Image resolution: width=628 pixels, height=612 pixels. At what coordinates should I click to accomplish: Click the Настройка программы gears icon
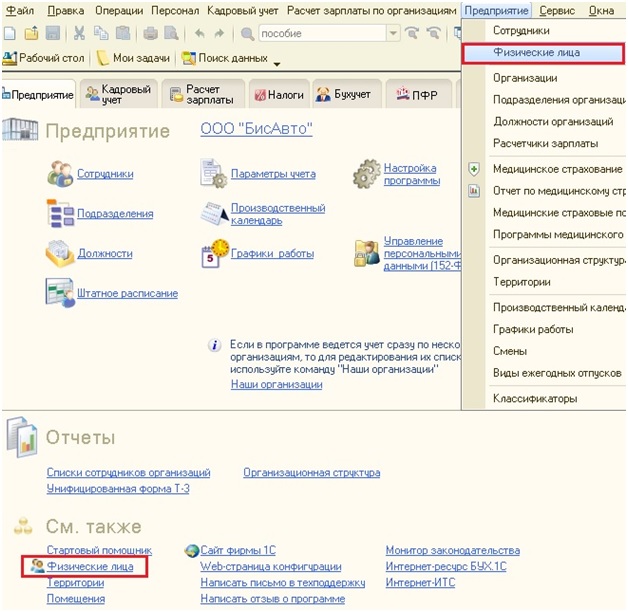pyautogui.click(x=367, y=174)
